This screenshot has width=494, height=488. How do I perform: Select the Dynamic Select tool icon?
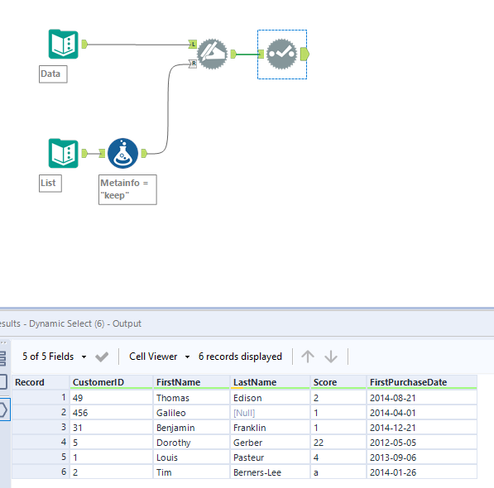[x=282, y=54]
